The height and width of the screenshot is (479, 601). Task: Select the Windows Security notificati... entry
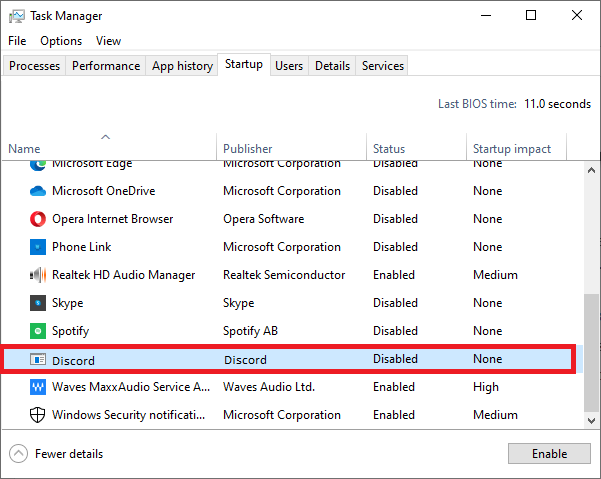point(129,415)
